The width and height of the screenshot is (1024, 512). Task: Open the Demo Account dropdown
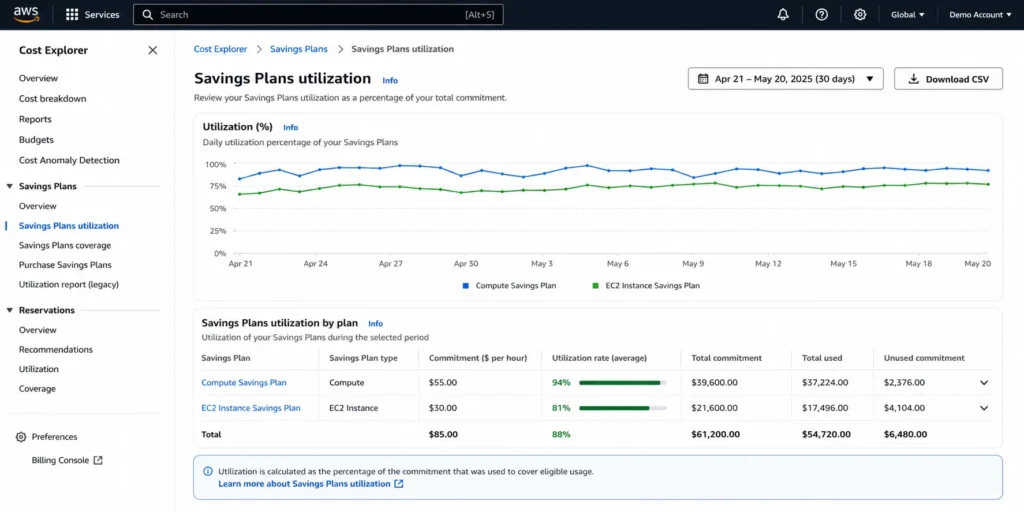(980, 14)
